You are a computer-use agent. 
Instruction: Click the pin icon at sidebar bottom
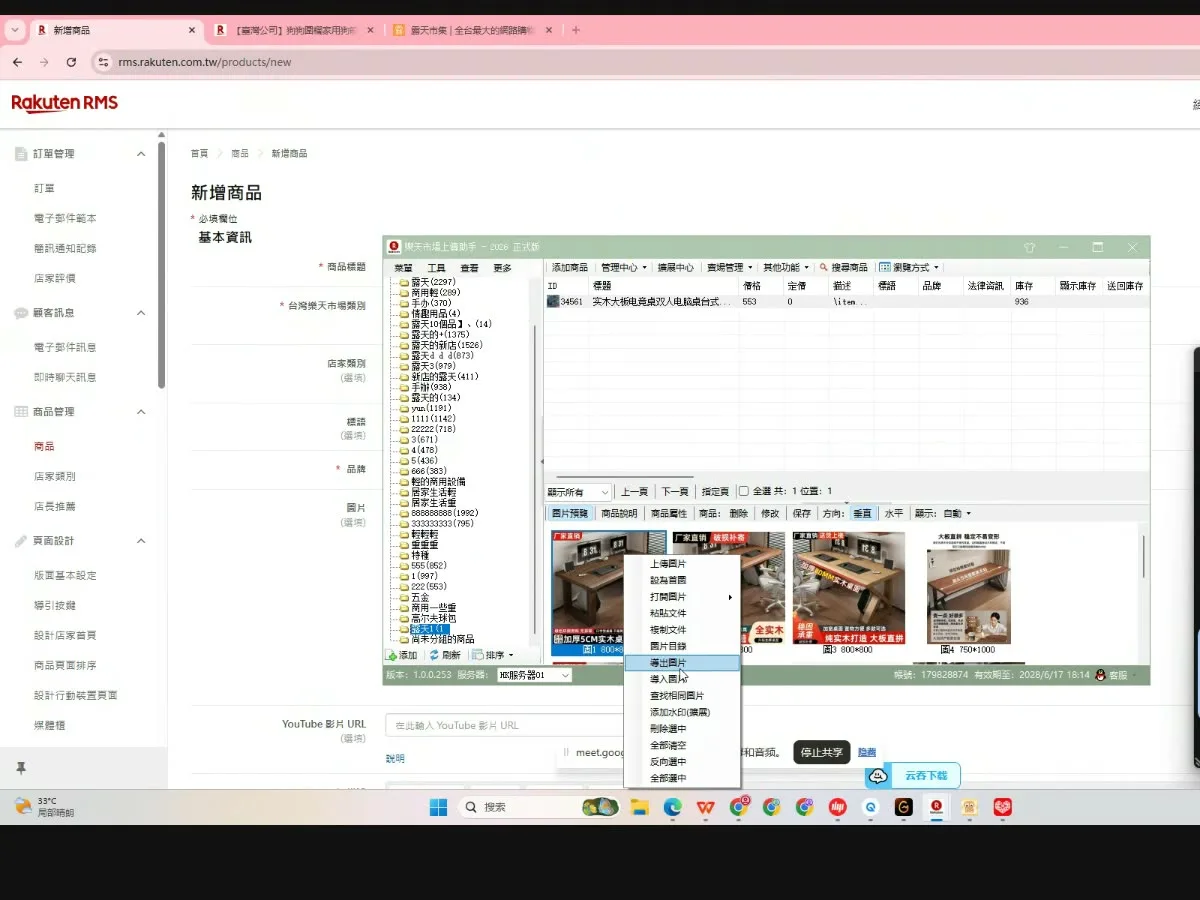click(x=21, y=768)
